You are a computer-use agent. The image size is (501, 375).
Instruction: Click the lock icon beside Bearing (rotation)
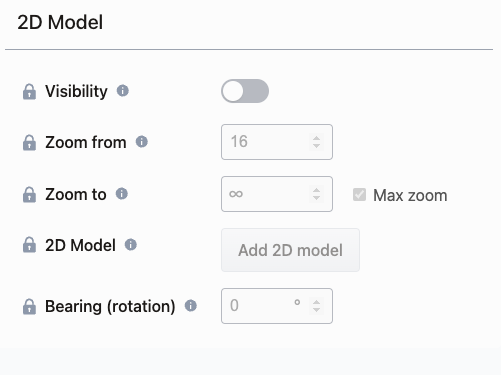[x=29, y=307]
